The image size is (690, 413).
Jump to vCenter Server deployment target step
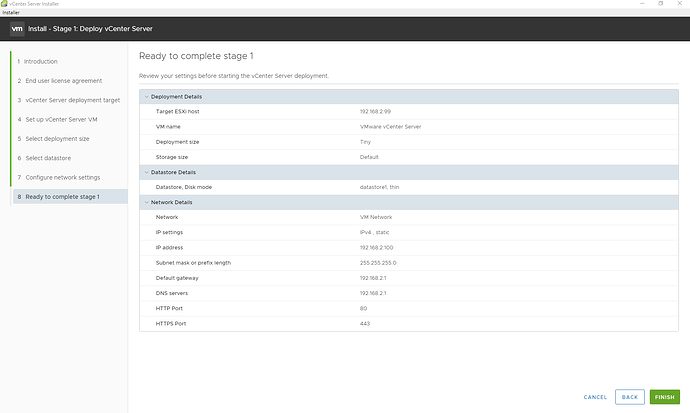coord(68,100)
